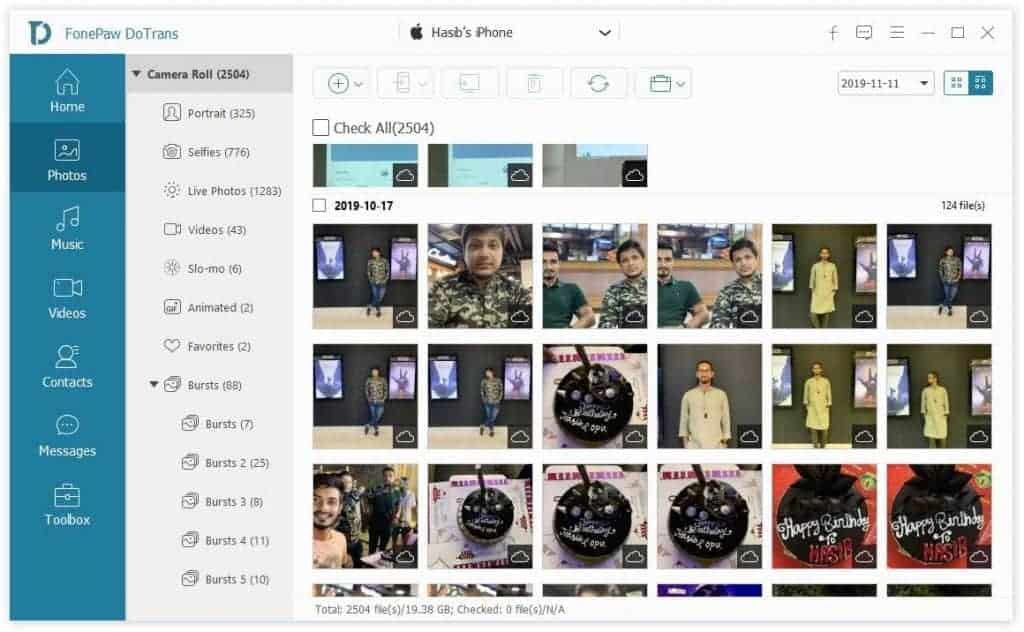
Task: Click the Add files plus icon
Action: click(338, 84)
